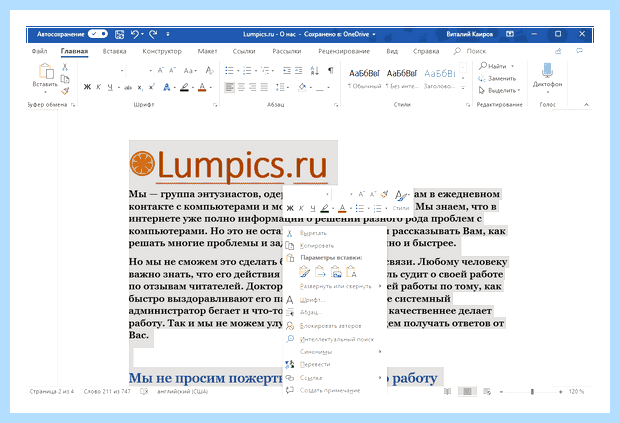Toggle italic К in the mini toolbar

pyautogui.click(x=301, y=208)
